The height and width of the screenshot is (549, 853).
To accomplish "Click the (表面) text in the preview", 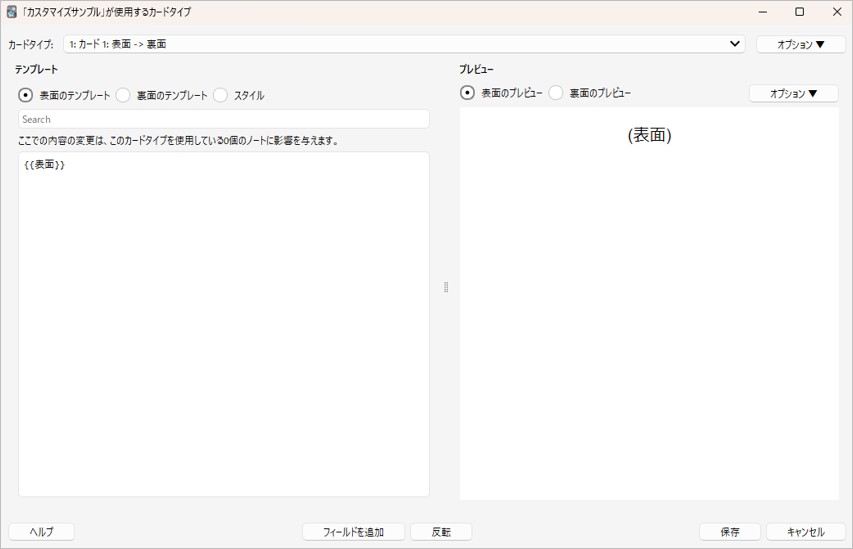I will click(x=650, y=135).
